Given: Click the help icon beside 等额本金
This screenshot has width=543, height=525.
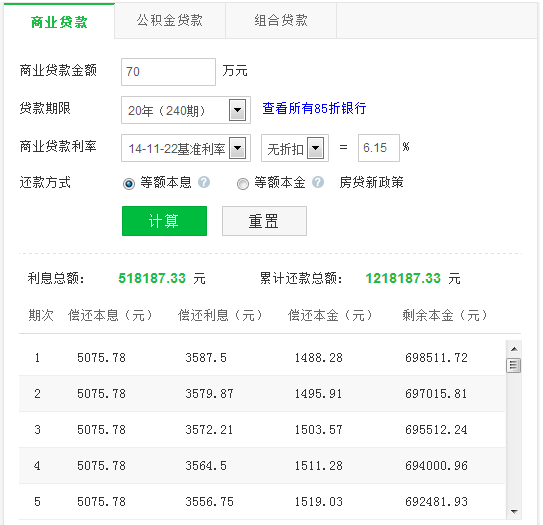Looking at the screenshot, I should tap(318, 182).
